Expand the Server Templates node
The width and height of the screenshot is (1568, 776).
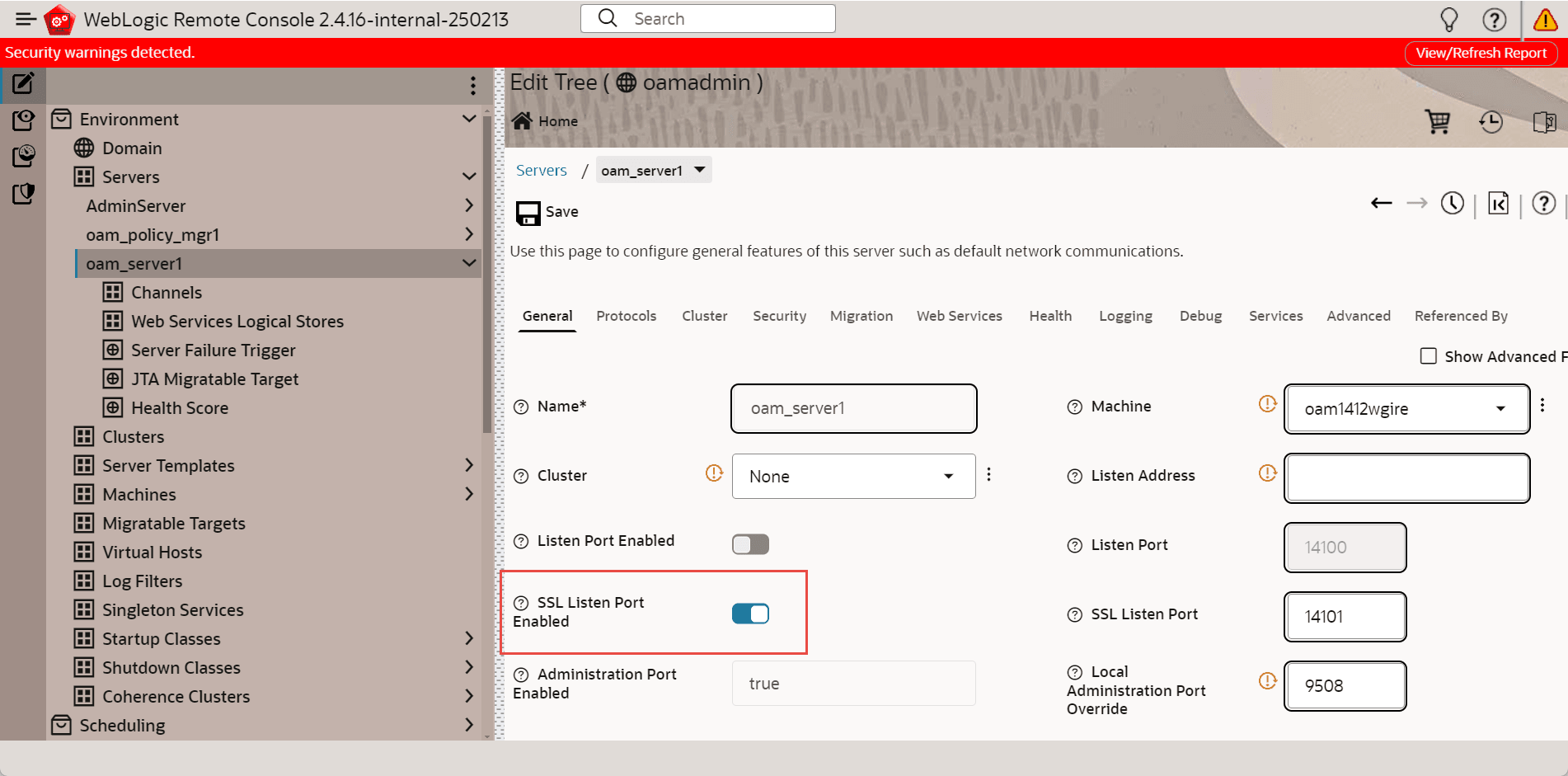(469, 465)
